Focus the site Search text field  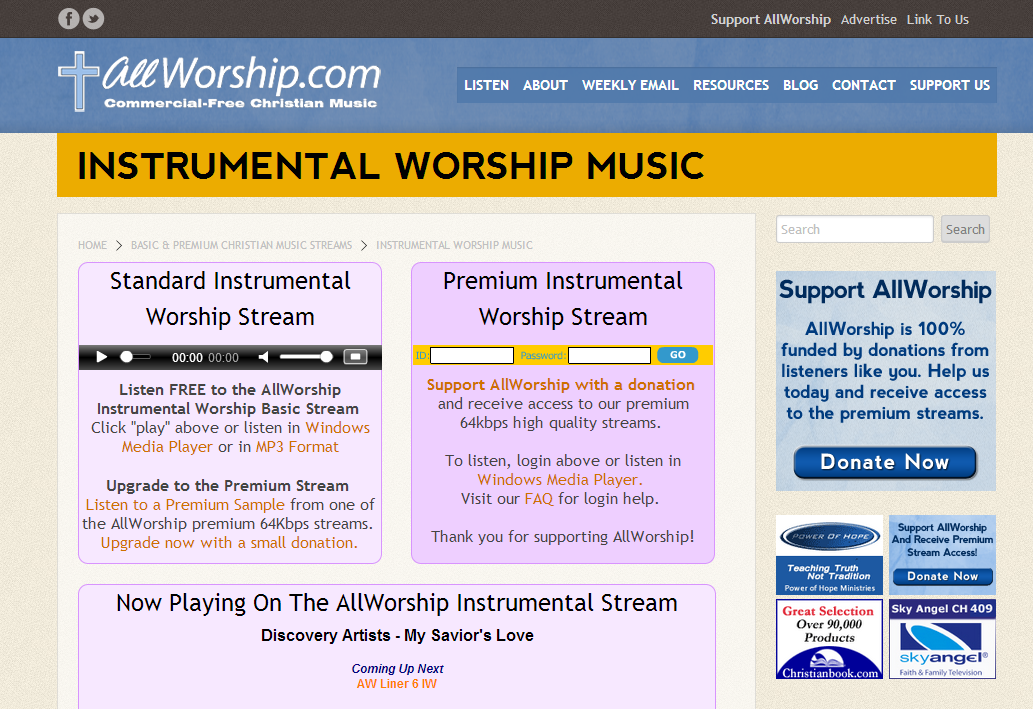854,229
